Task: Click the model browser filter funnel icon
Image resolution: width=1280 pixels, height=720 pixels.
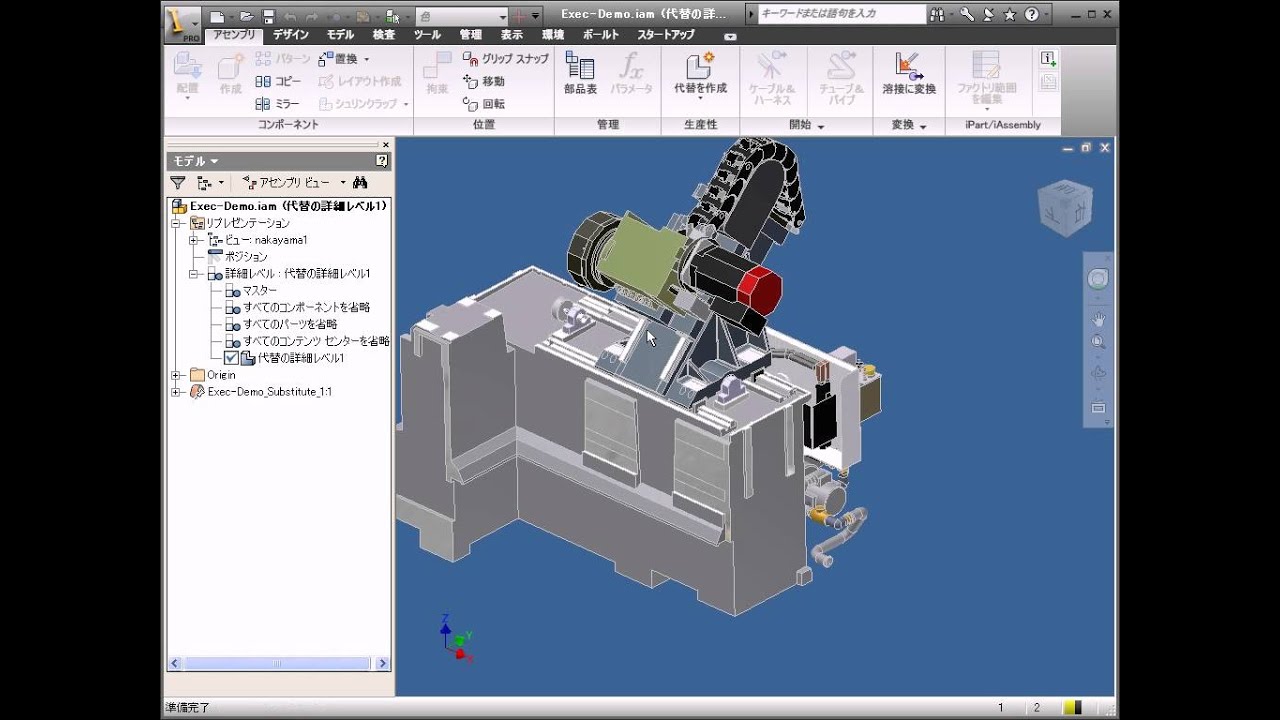Action: point(177,183)
